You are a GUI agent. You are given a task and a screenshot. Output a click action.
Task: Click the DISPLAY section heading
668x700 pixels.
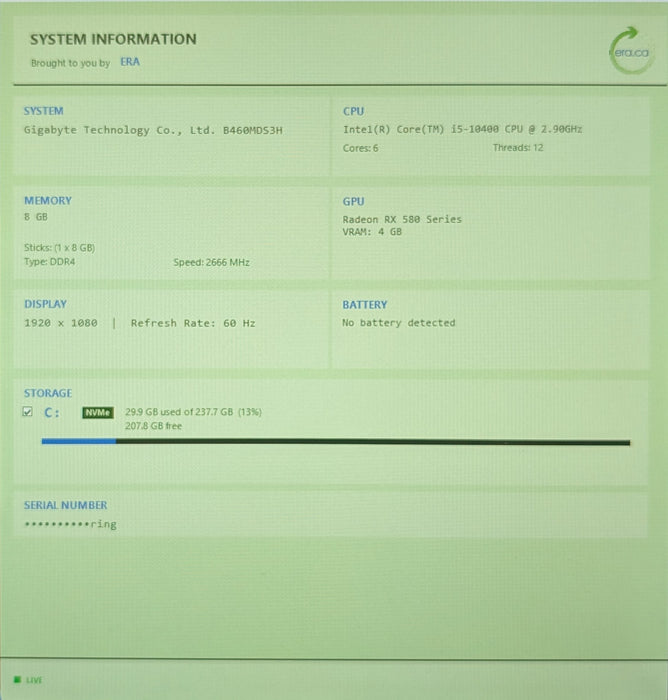tap(45, 304)
